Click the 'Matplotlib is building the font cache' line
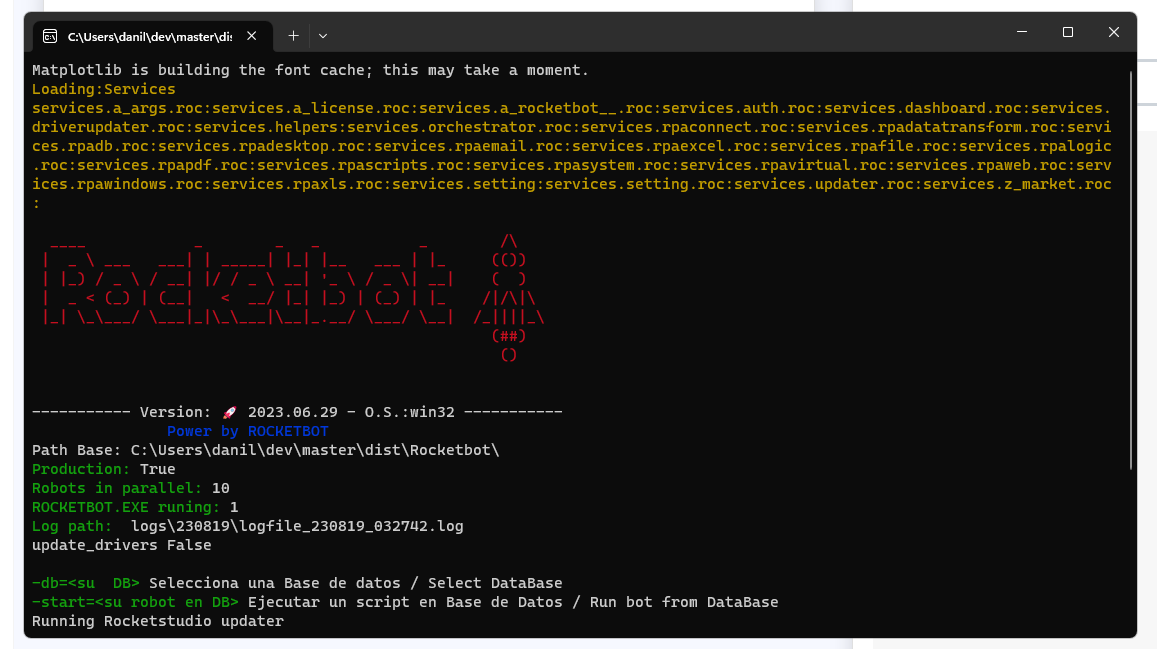This screenshot has height=649, width=1157. [311, 70]
